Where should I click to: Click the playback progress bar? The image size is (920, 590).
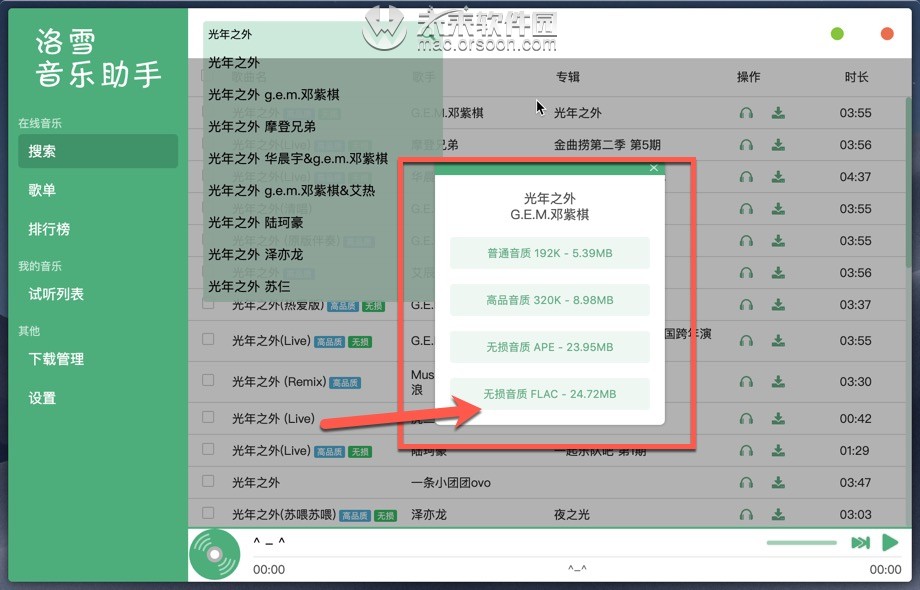point(577,557)
